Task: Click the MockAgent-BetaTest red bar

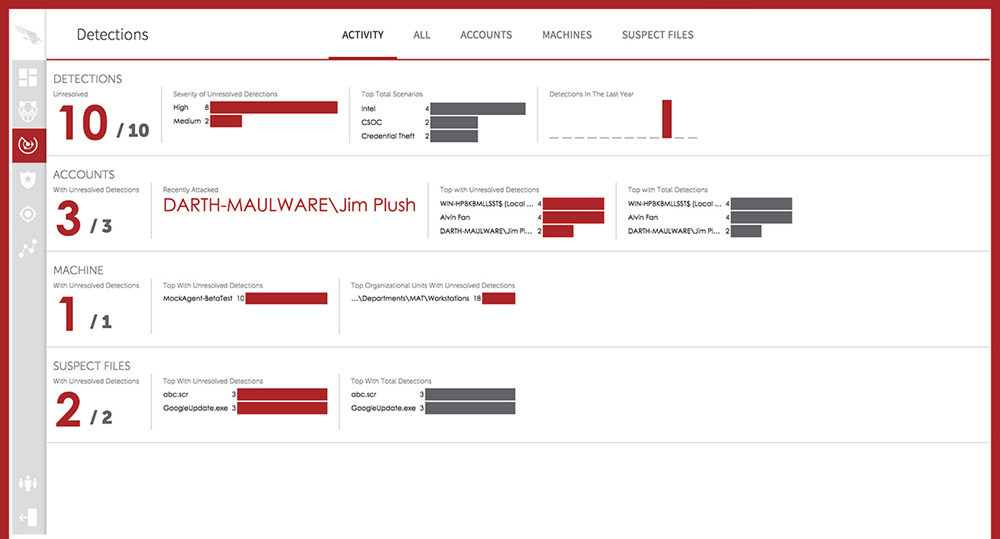Action: coord(286,299)
